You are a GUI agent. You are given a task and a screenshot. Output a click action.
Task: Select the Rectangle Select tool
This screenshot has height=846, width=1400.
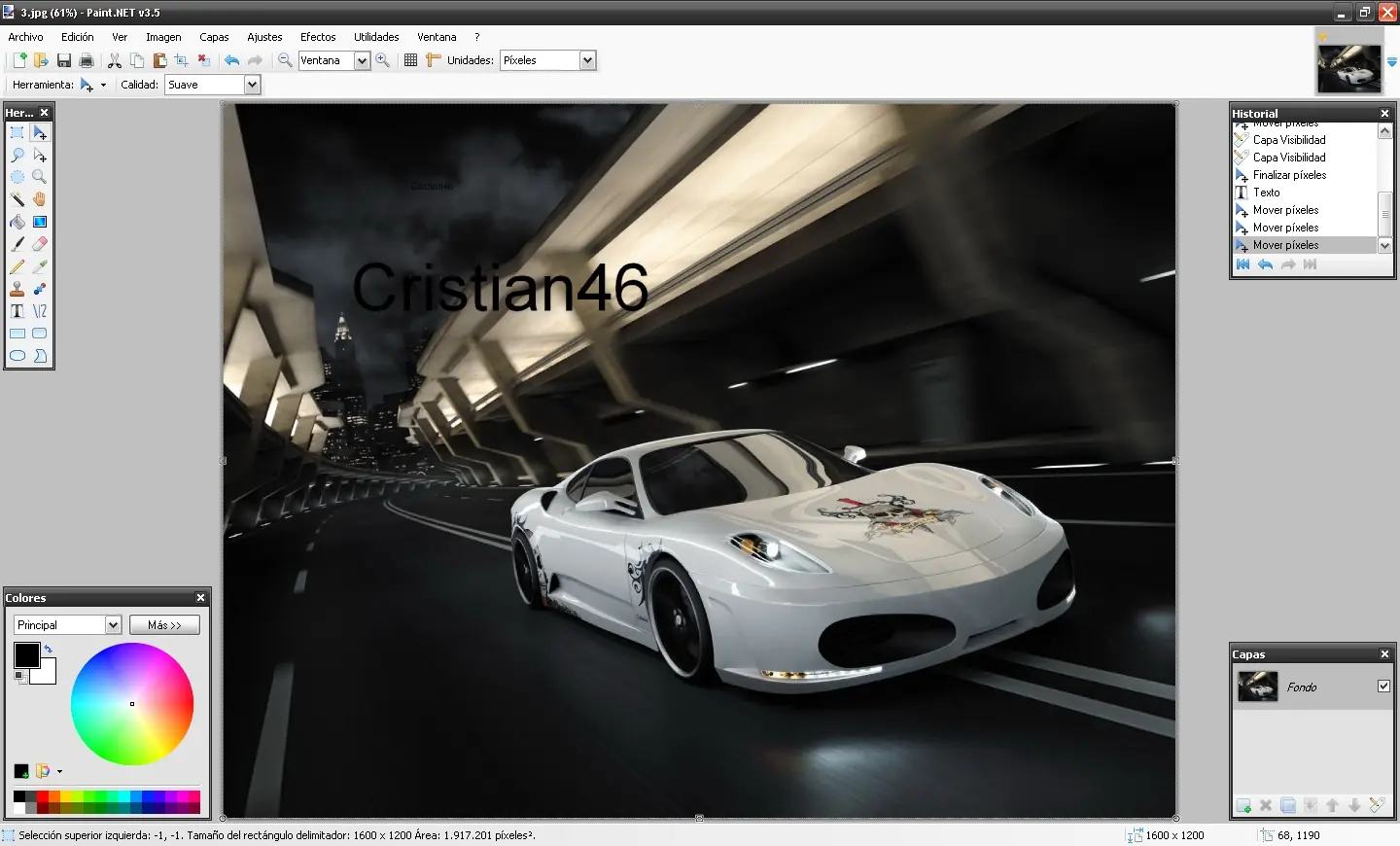click(17, 132)
